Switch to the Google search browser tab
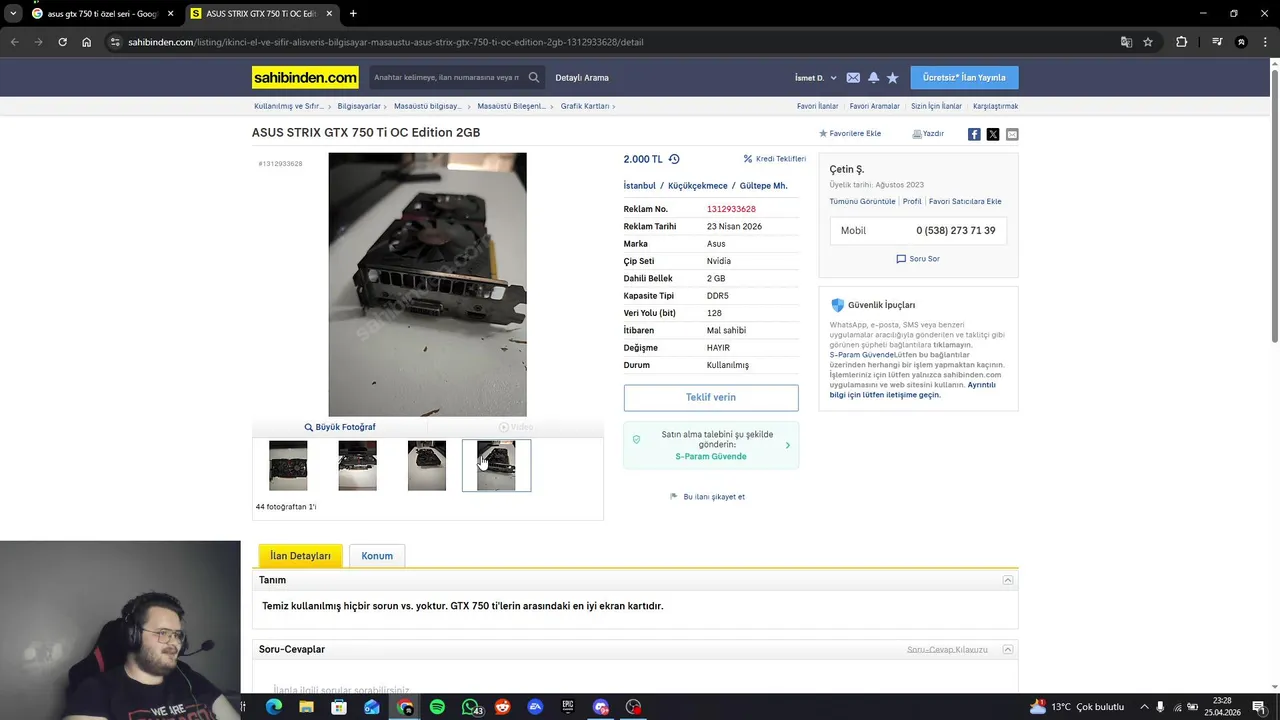1280x720 pixels. click(x=102, y=13)
